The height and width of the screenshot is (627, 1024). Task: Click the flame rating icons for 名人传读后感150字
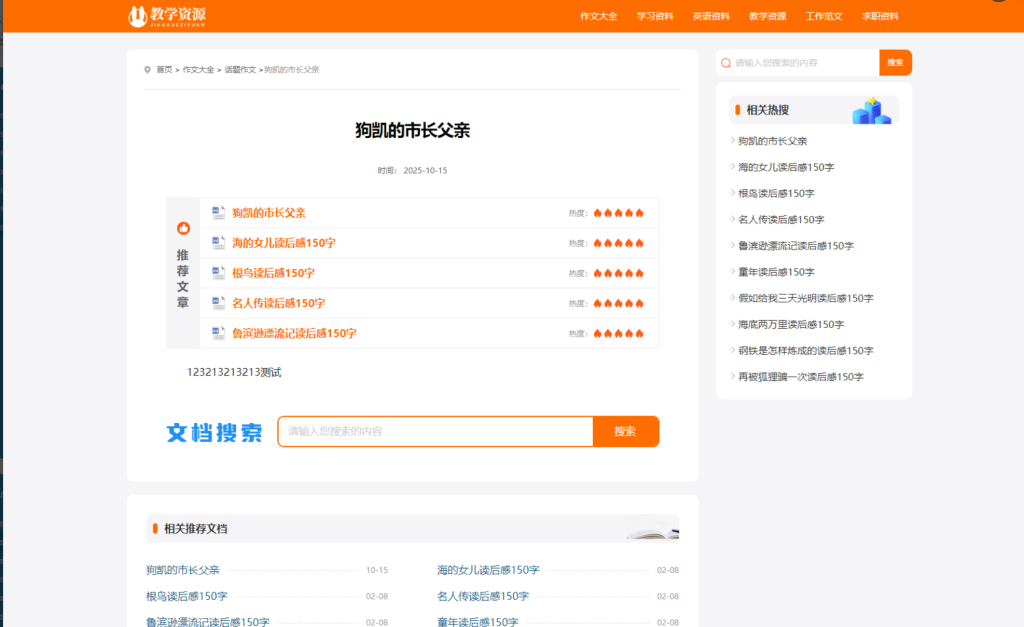click(618, 303)
